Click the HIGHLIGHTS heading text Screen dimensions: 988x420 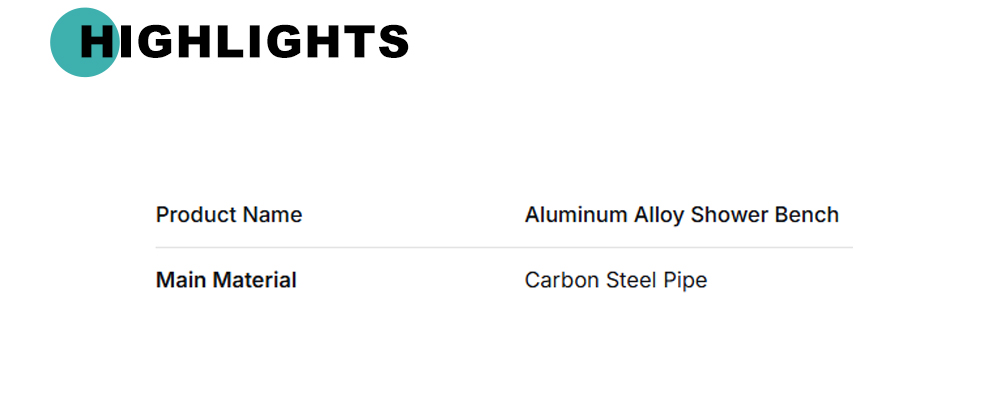click(x=244, y=42)
